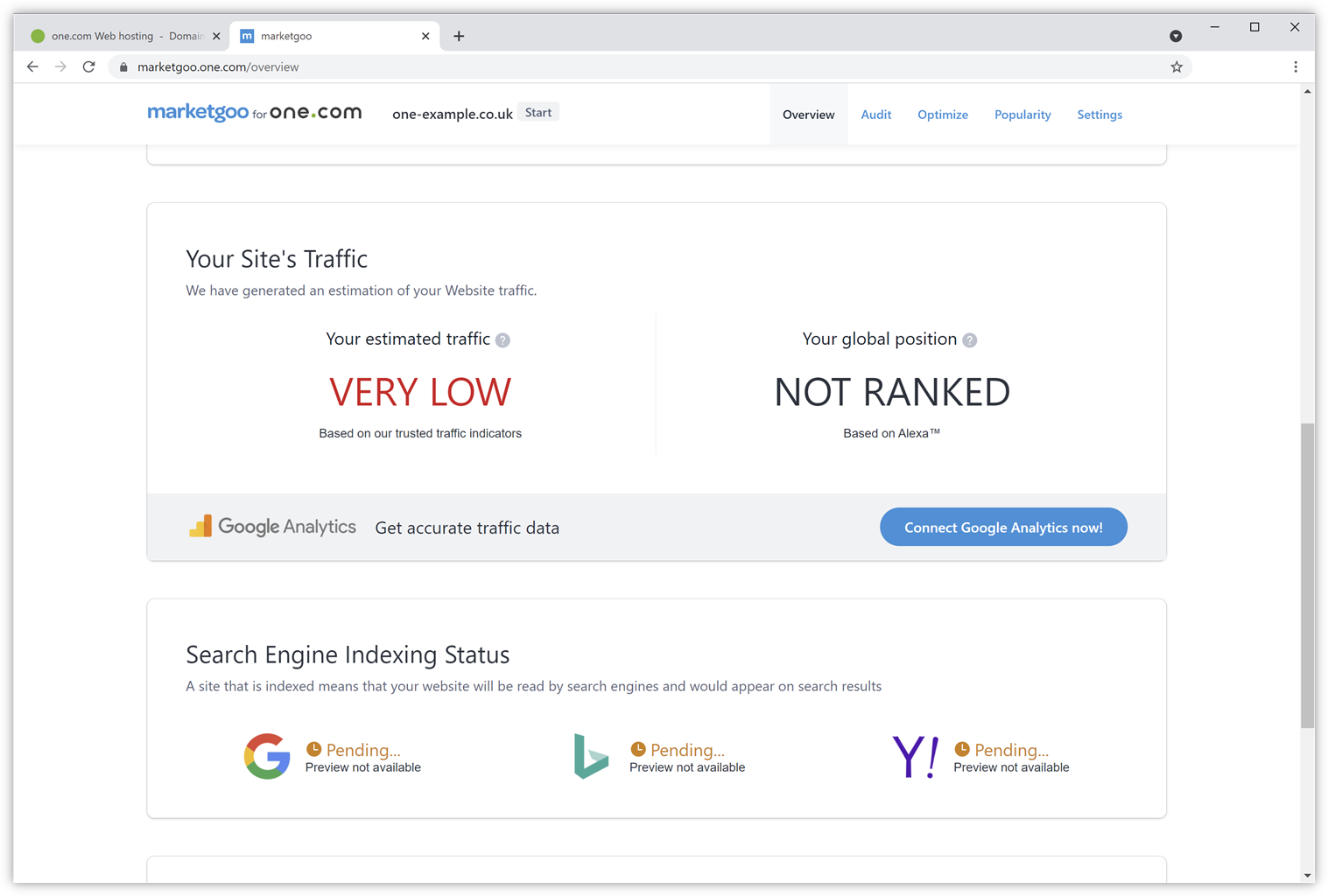This screenshot has height=896, width=1328.
Task: Open the Audit tab
Action: (x=875, y=115)
